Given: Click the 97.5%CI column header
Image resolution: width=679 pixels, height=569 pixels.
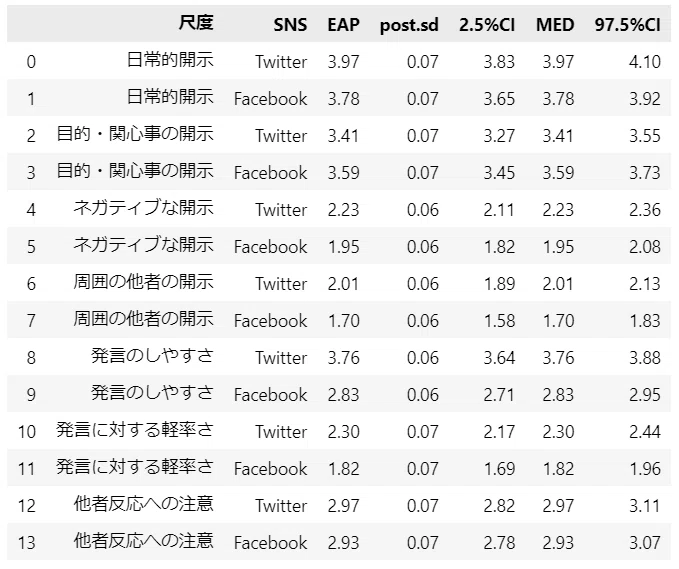Looking at the screenshot, I should (627, 25).
